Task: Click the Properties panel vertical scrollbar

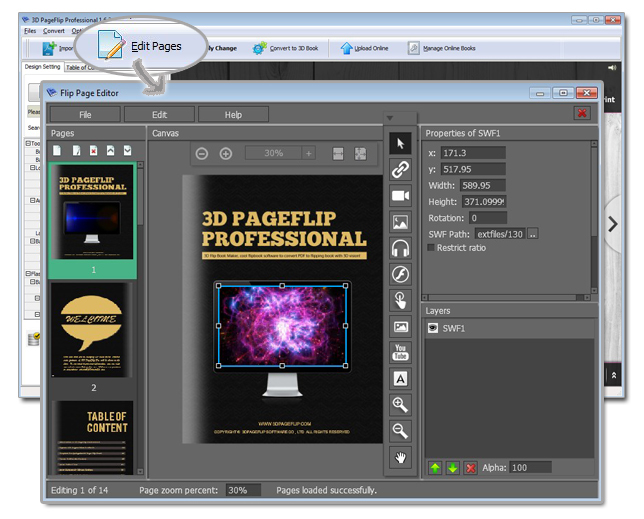Action: click(x=593, y=216)
